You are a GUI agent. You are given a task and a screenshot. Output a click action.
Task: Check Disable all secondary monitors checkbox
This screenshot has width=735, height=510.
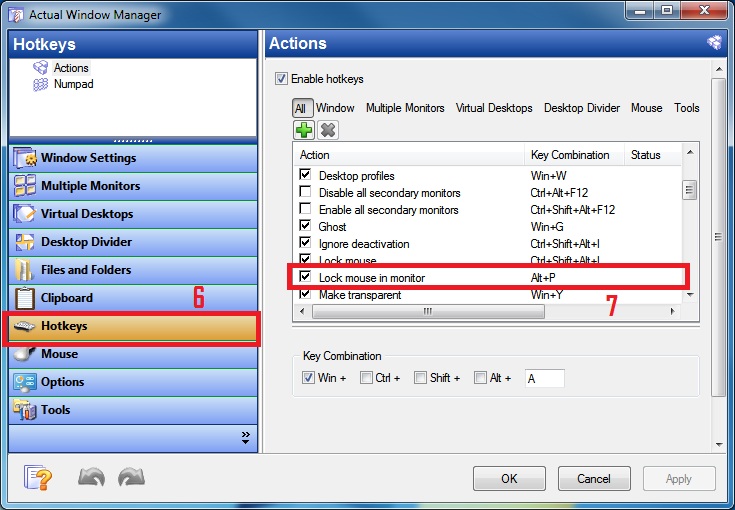(305, 191)
